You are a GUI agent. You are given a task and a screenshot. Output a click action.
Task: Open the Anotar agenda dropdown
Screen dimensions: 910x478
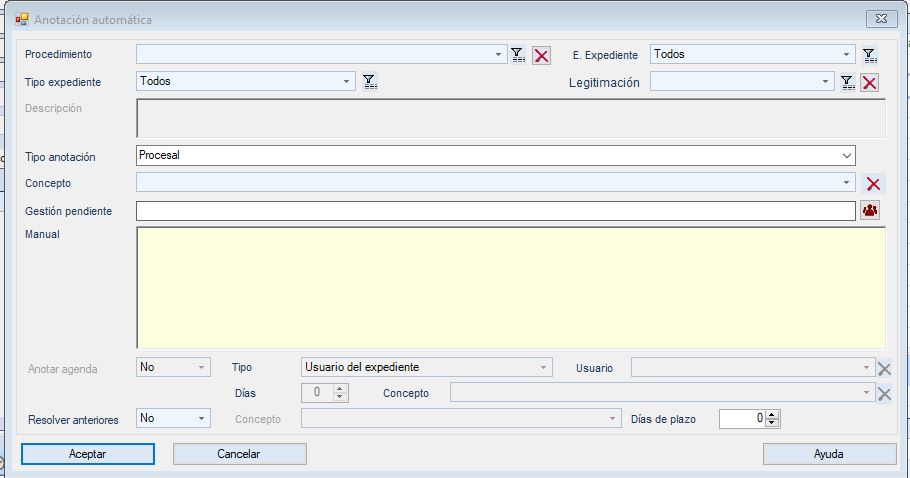pos(202,368)
